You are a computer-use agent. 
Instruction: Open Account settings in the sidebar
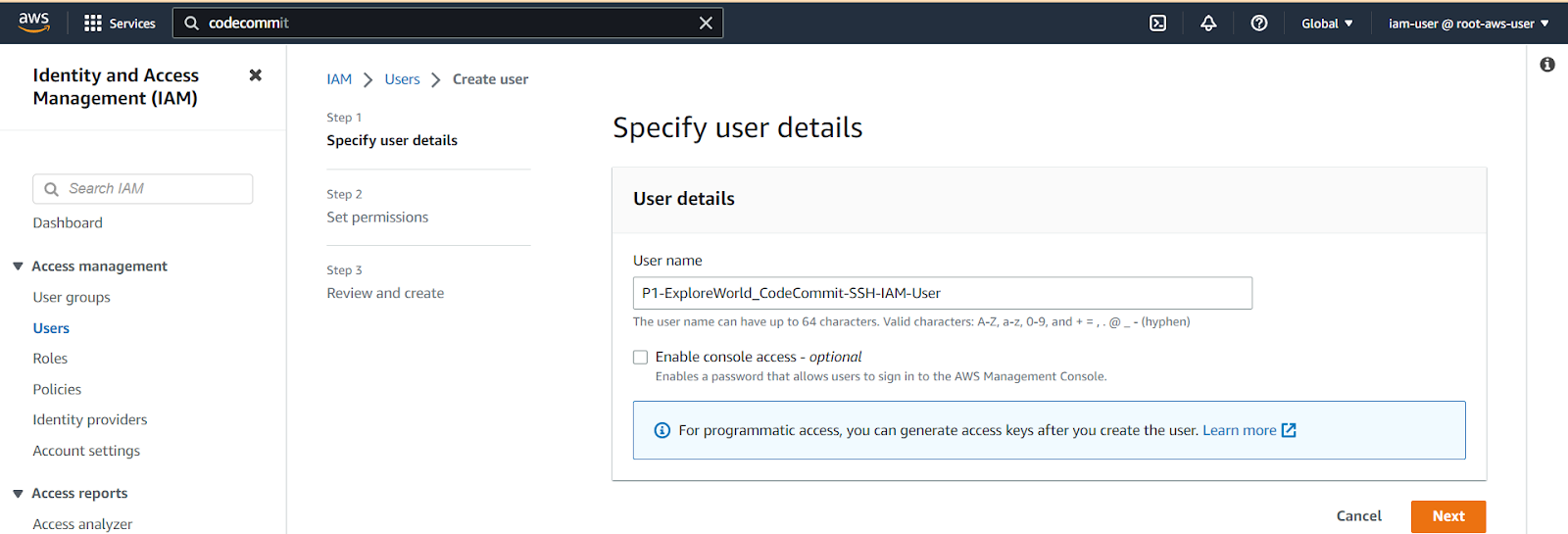tap(86, 451)
